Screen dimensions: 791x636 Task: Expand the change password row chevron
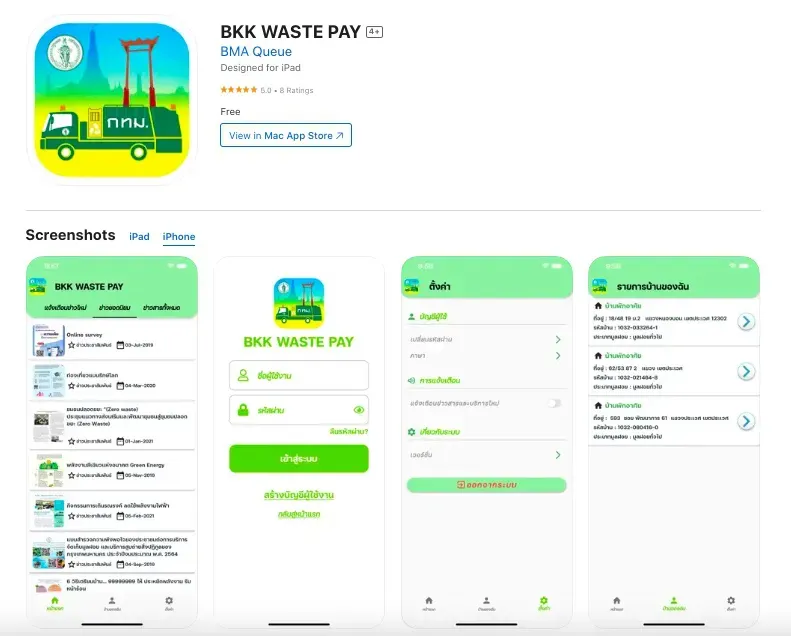click(558, 339)
